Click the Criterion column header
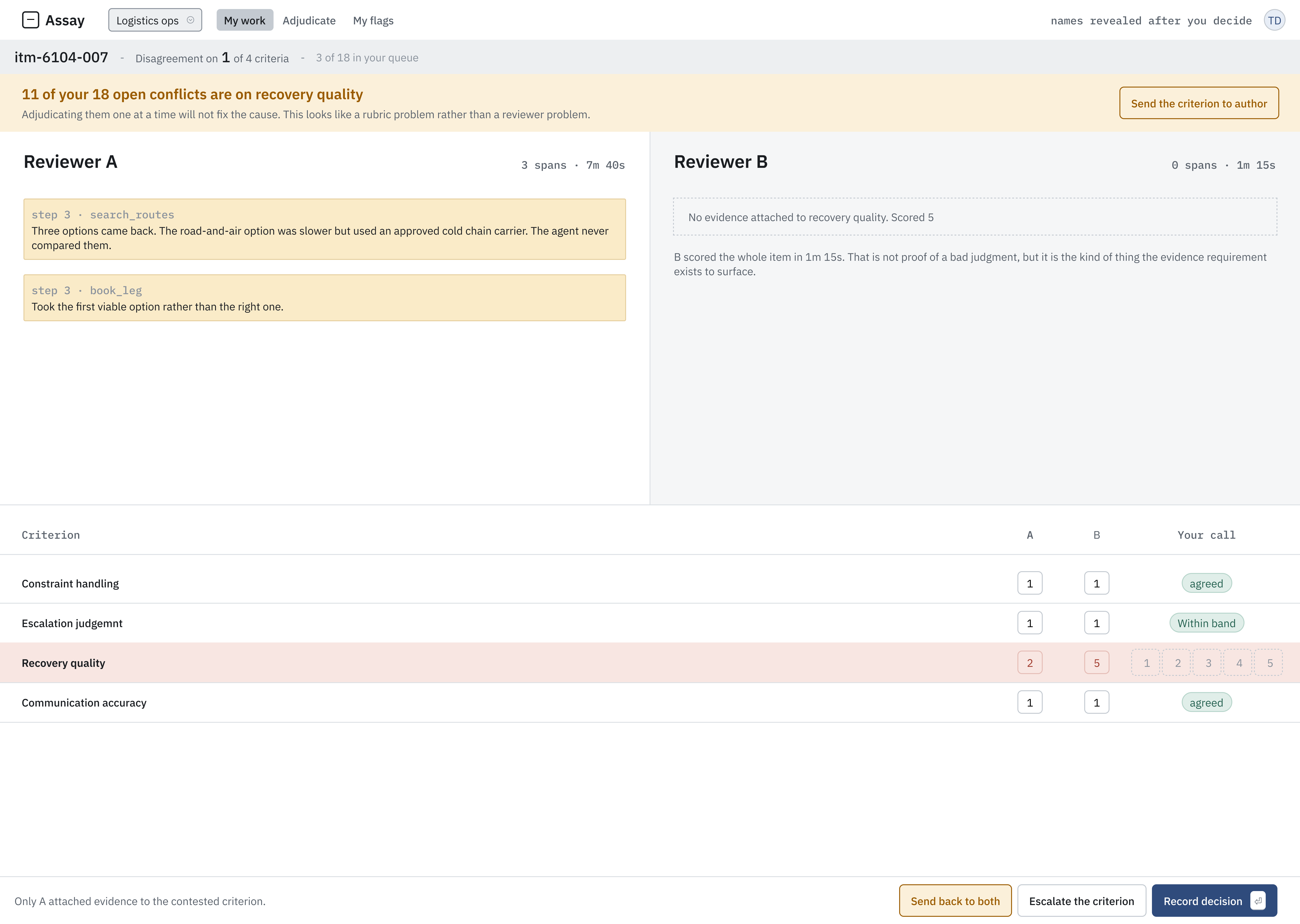Viewport: 1300px width, 924px height. coord(51,535)
